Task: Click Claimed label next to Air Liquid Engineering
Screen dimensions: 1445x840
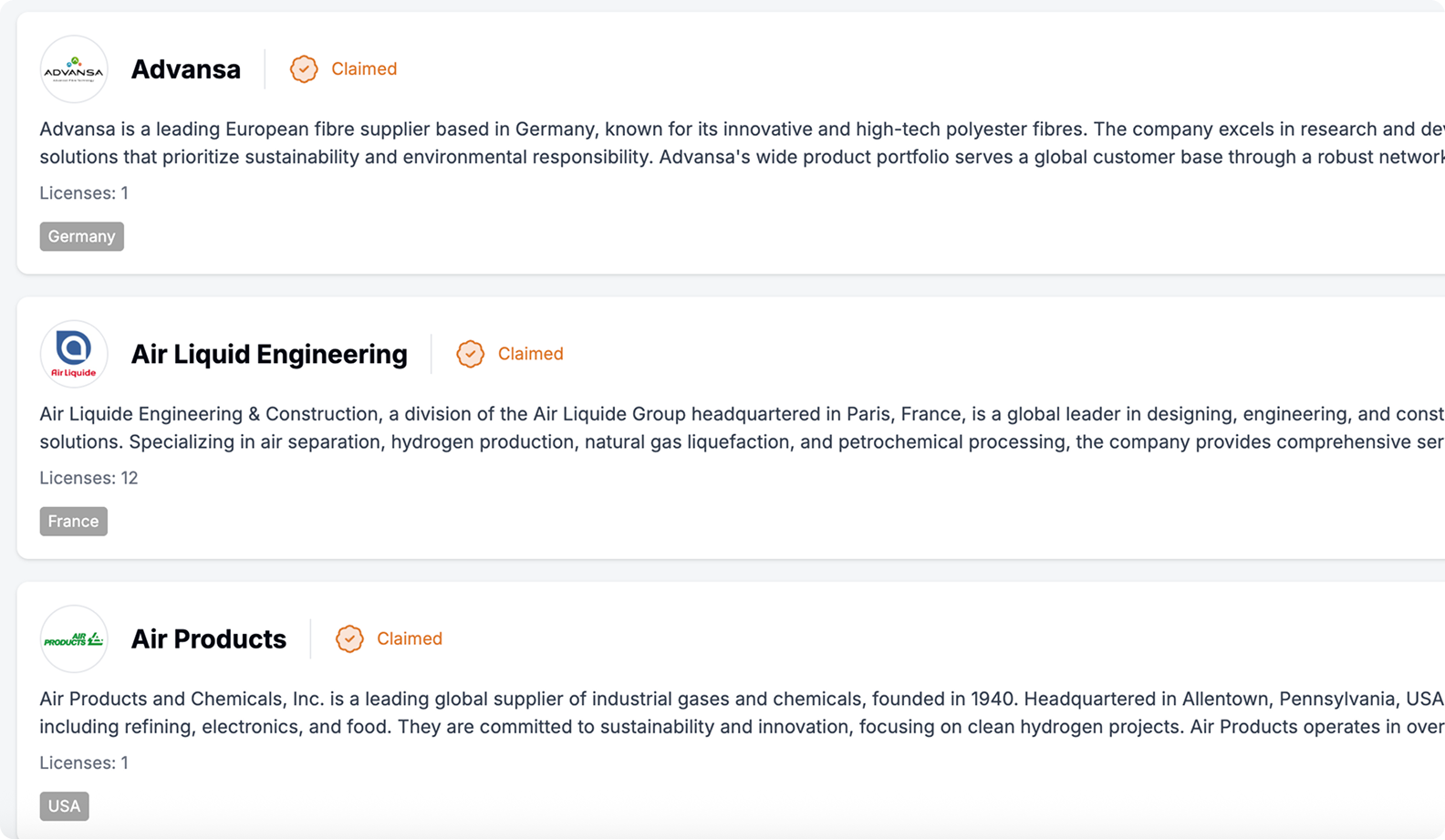Action: click(531, 354)
